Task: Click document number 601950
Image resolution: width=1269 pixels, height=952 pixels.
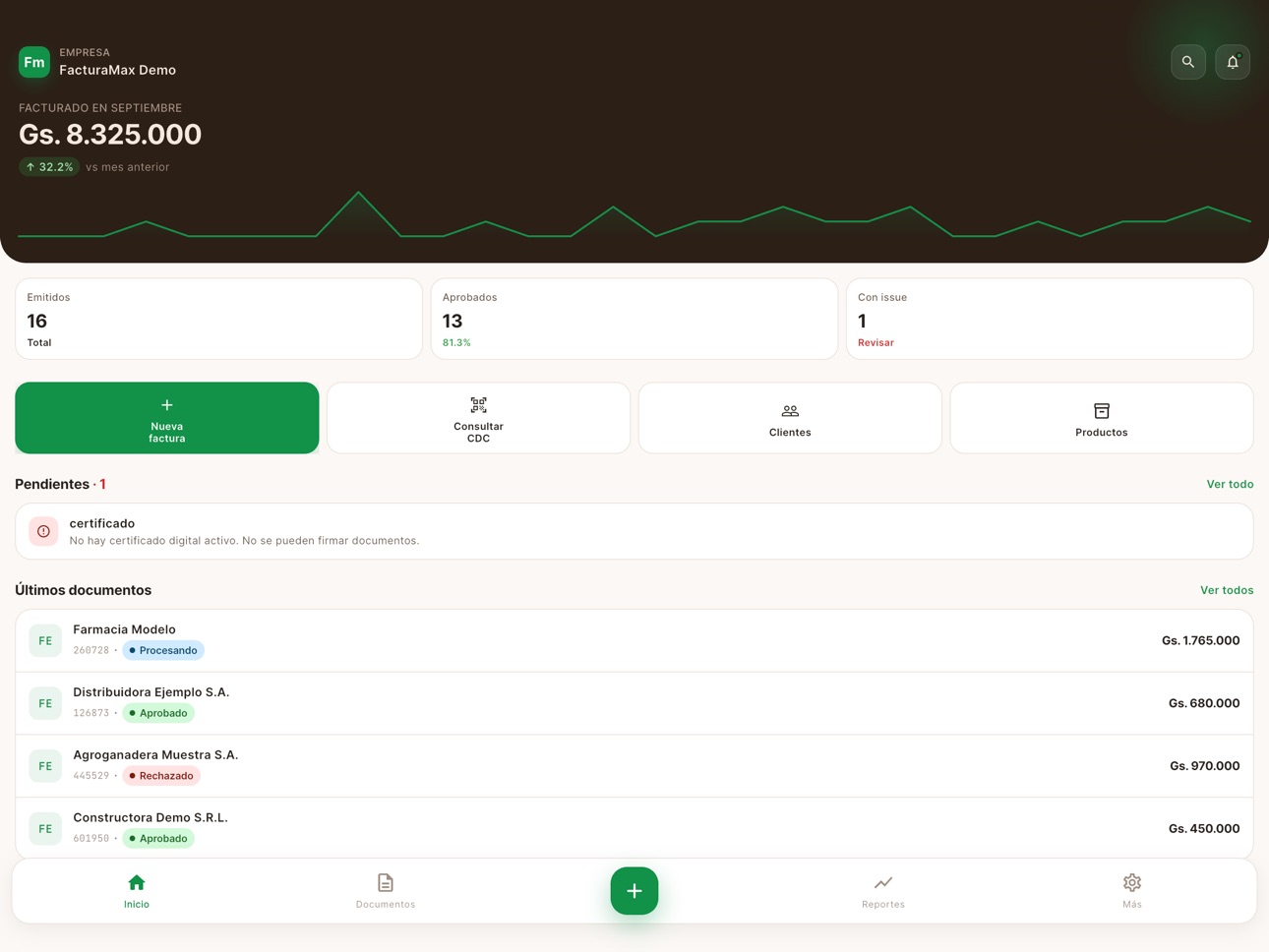Action: point(91,839)
